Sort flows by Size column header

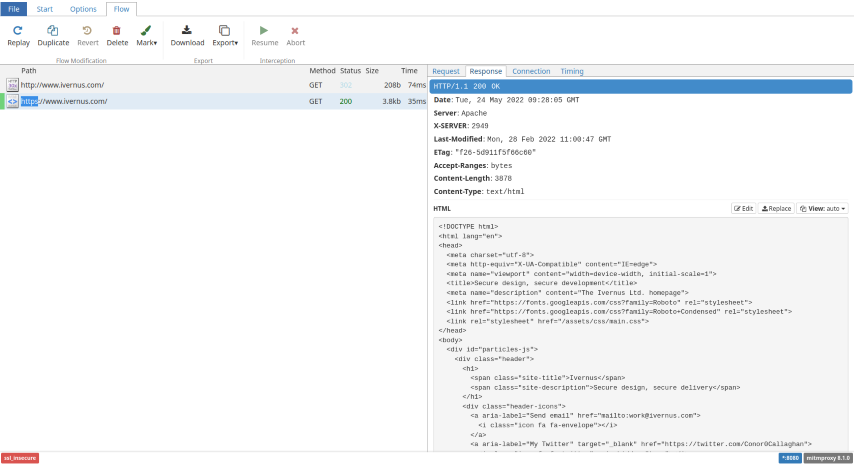click(372, 71)
